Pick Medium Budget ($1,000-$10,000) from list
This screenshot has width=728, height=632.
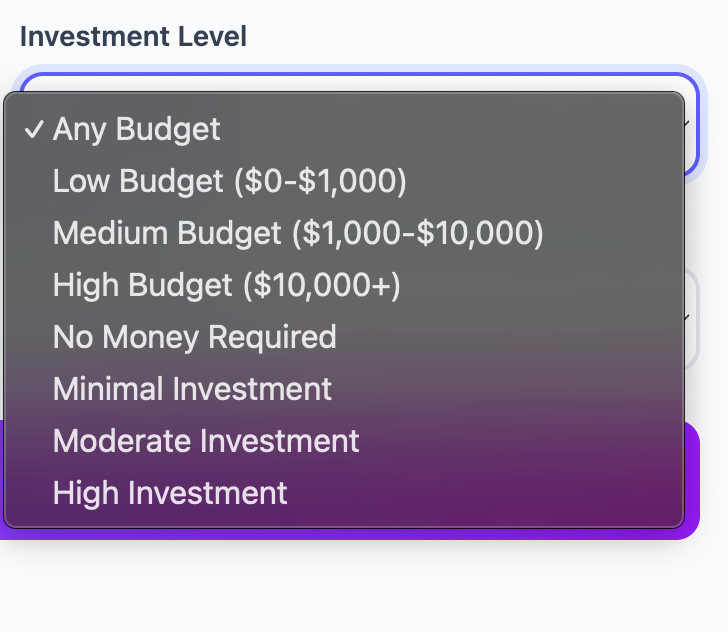click(298, 233)
